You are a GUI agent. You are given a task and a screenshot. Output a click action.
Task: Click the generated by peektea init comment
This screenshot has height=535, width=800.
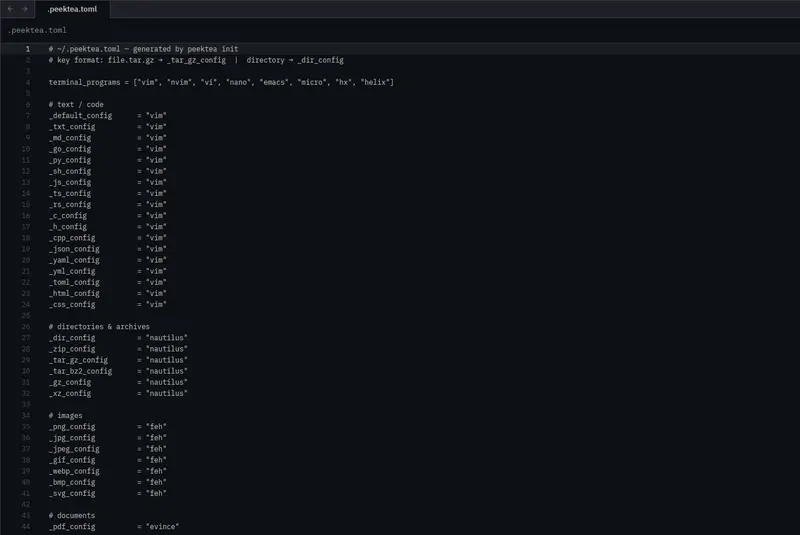pos(143,49)
